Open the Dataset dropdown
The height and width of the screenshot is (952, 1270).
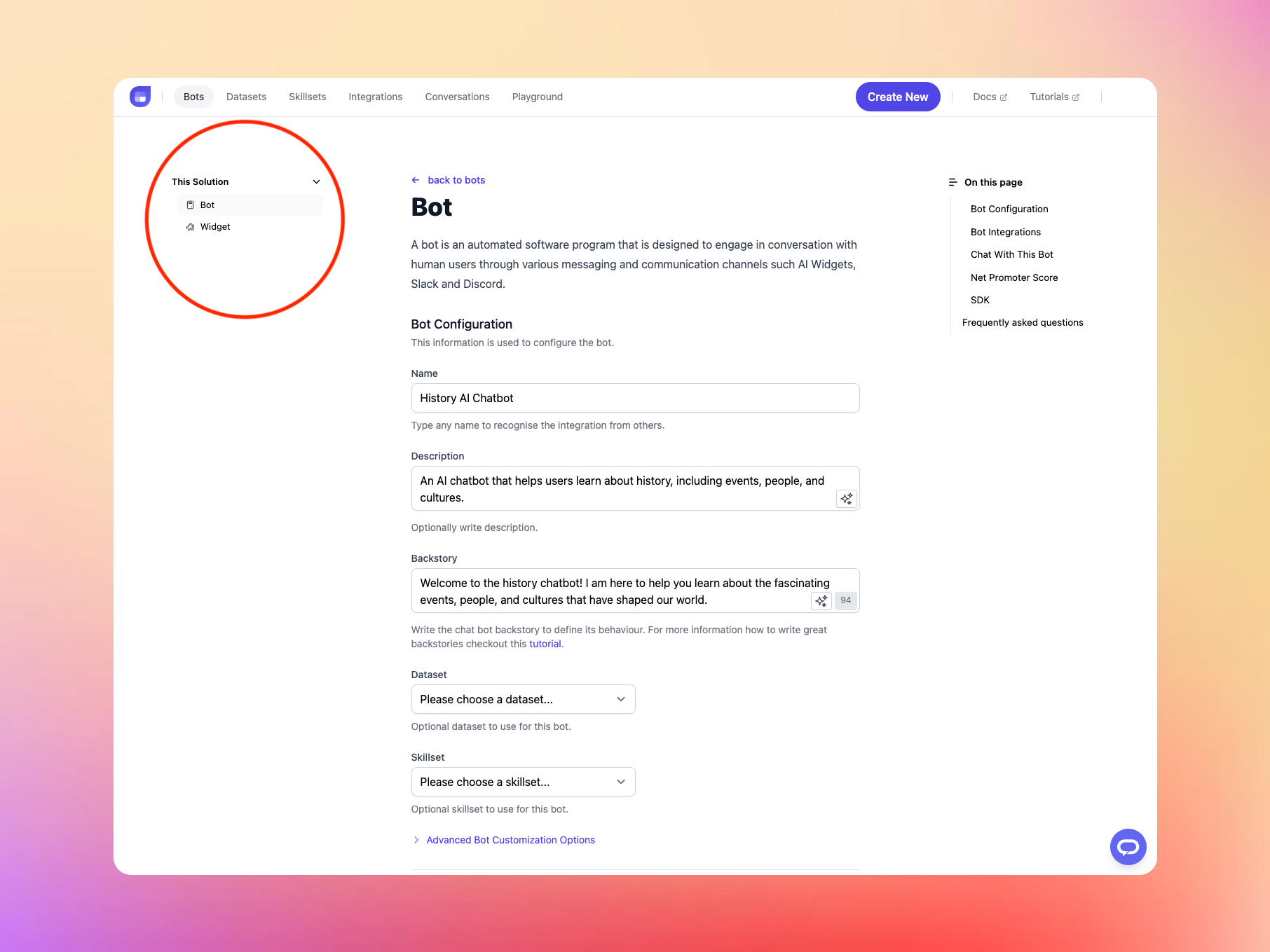pyautogui.click(x=523, y=699)
